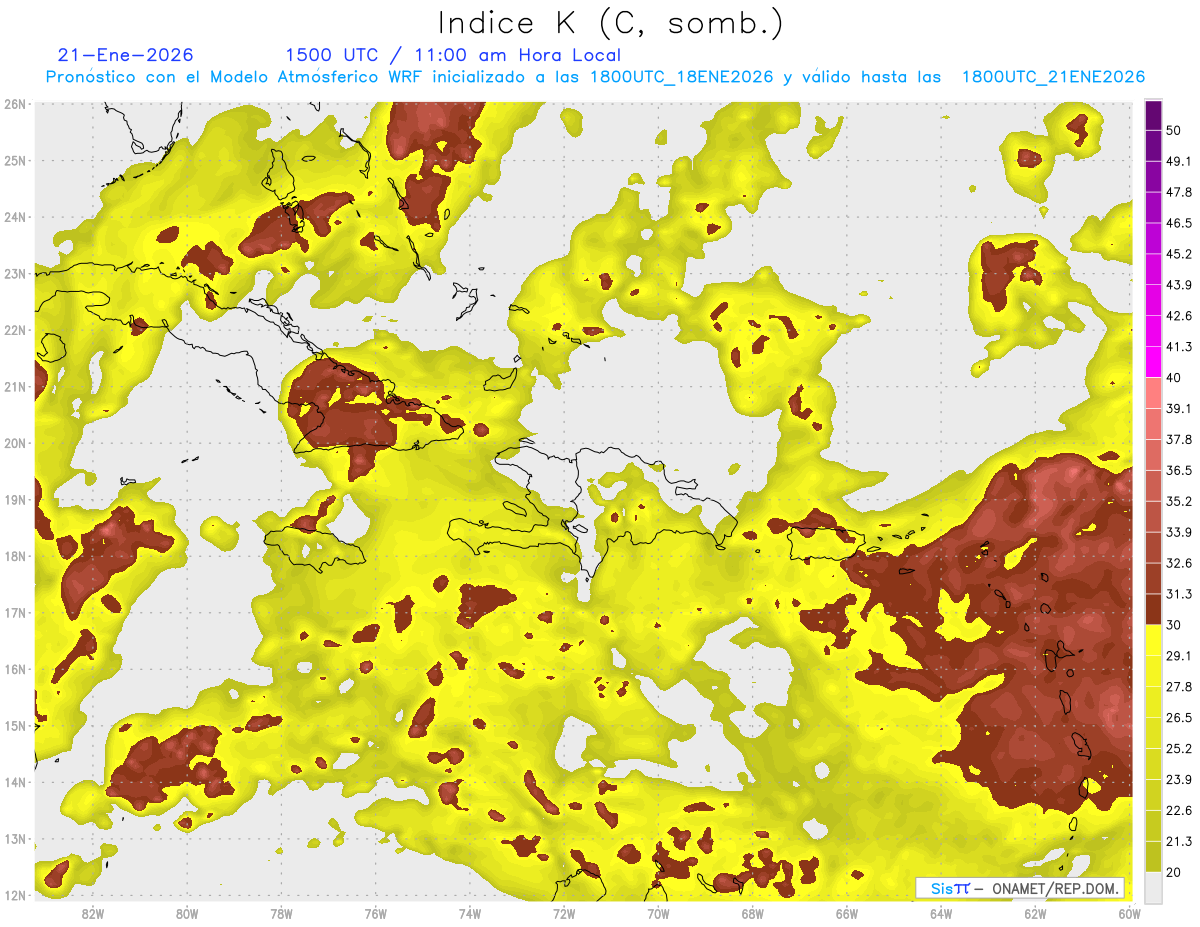1200x927 pixels.
Task: Click the '21N' latitude axis label
Action: coord(15,386)
